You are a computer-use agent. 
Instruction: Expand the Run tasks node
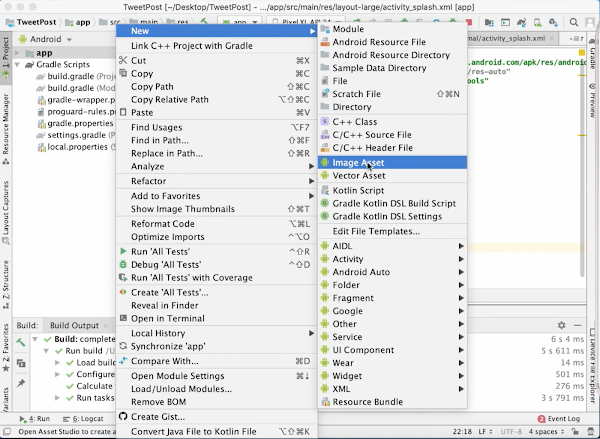[x=57, y=398]
